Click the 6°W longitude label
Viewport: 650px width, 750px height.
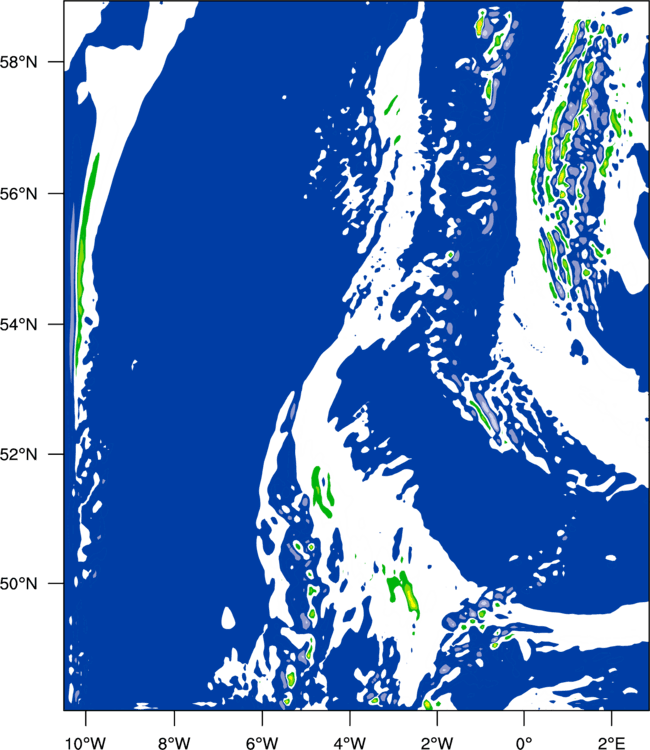(262, 743)
